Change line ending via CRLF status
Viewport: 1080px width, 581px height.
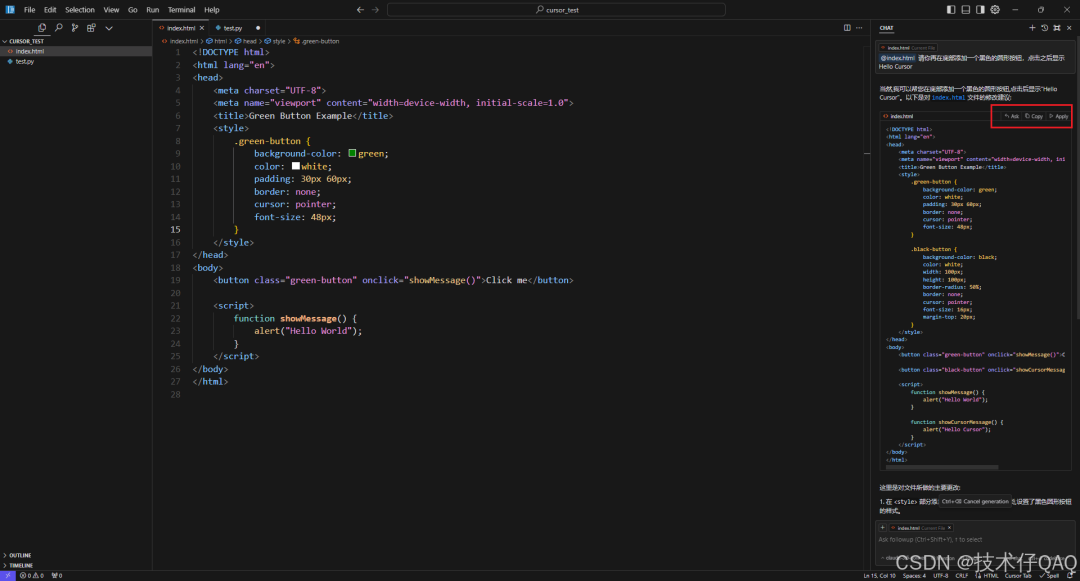coord(962,575)
